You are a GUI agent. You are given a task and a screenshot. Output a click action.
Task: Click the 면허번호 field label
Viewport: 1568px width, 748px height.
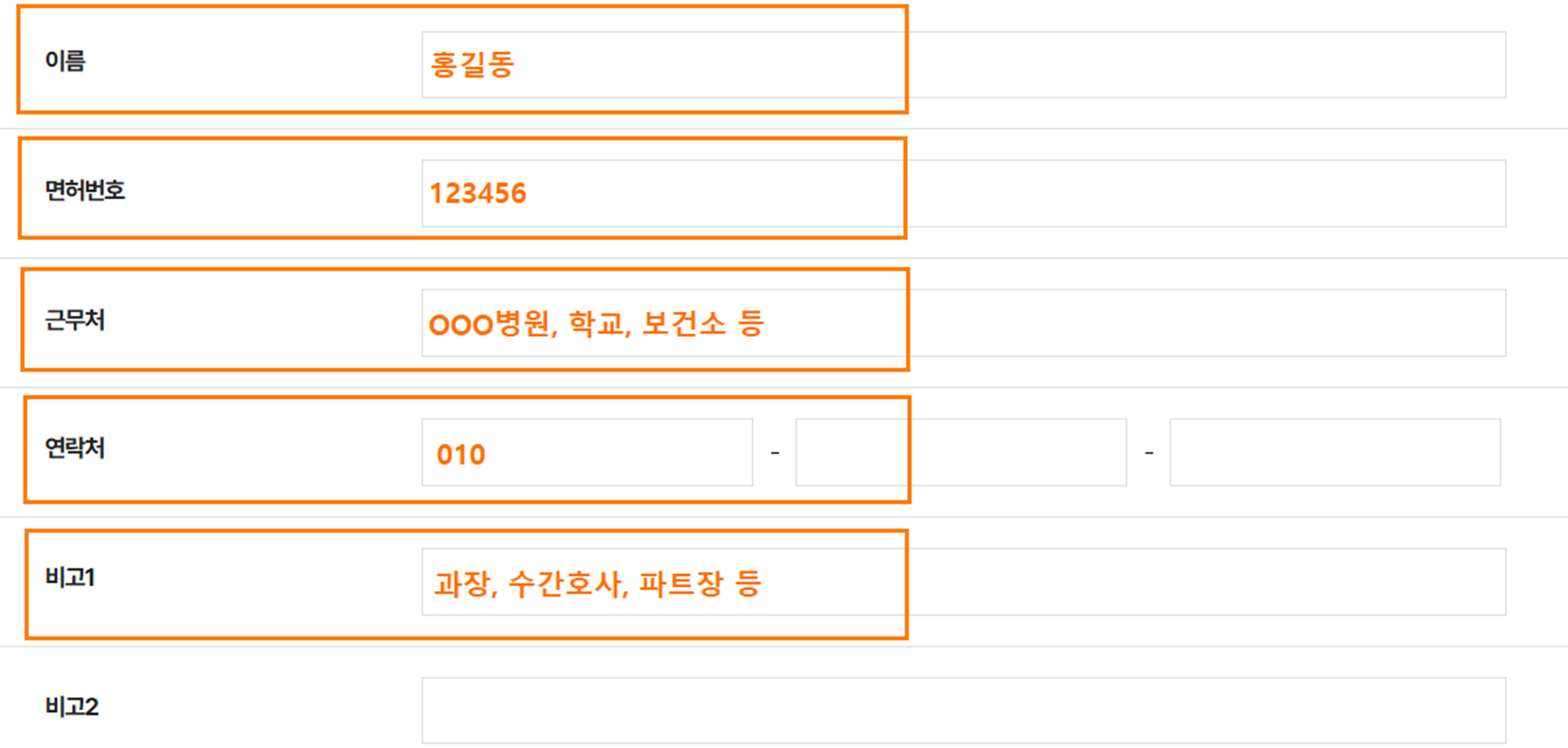85,190
